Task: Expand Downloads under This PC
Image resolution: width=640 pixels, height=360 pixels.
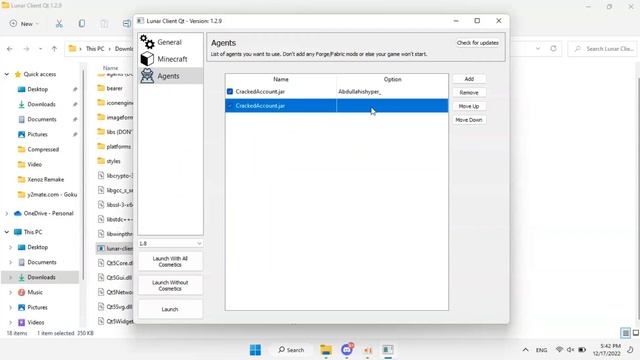Action: click(11, 278)
